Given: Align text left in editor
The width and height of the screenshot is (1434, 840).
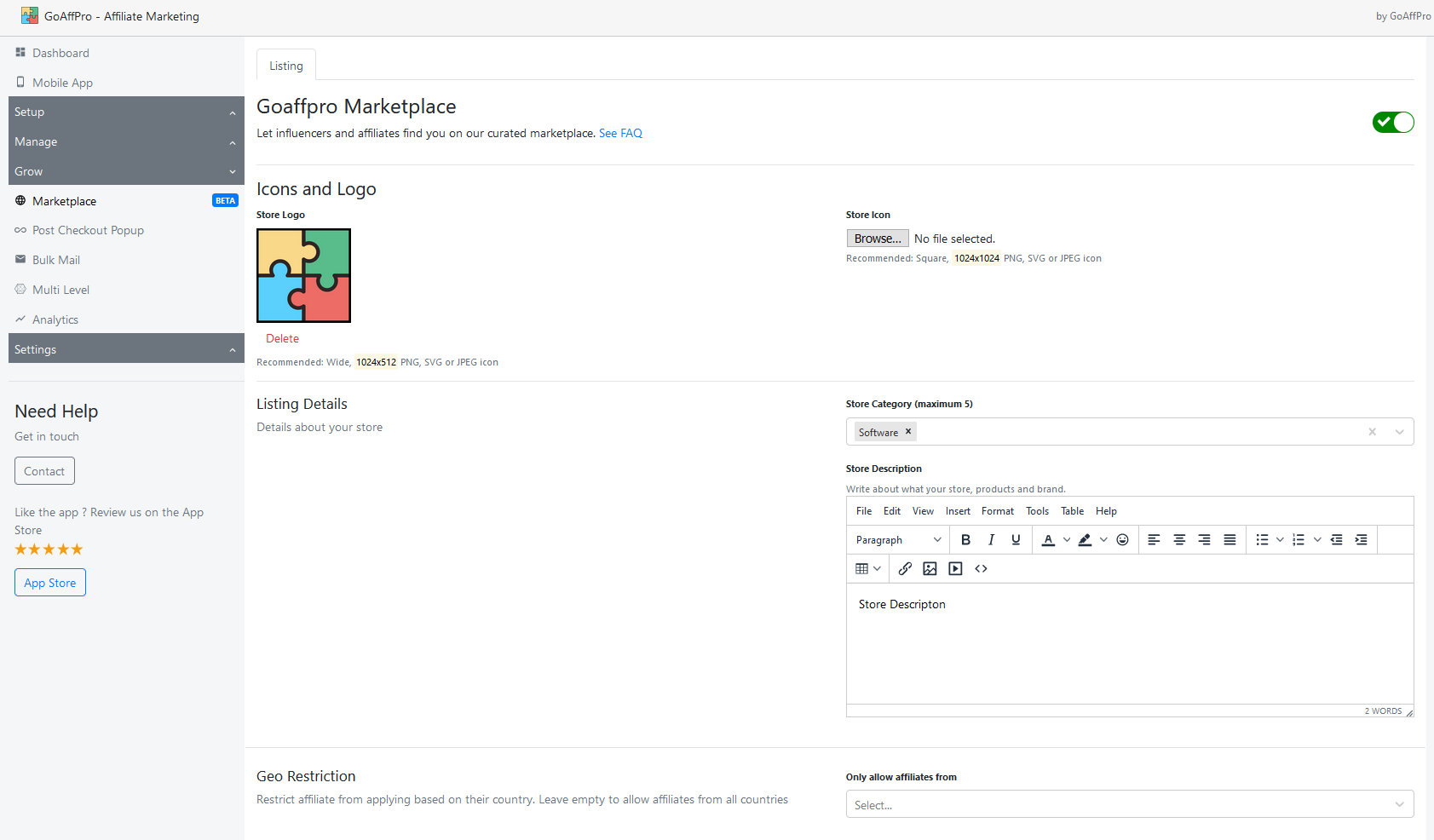Looking at the screenshot, I should pyautogui.click(x=1154, y=539).
